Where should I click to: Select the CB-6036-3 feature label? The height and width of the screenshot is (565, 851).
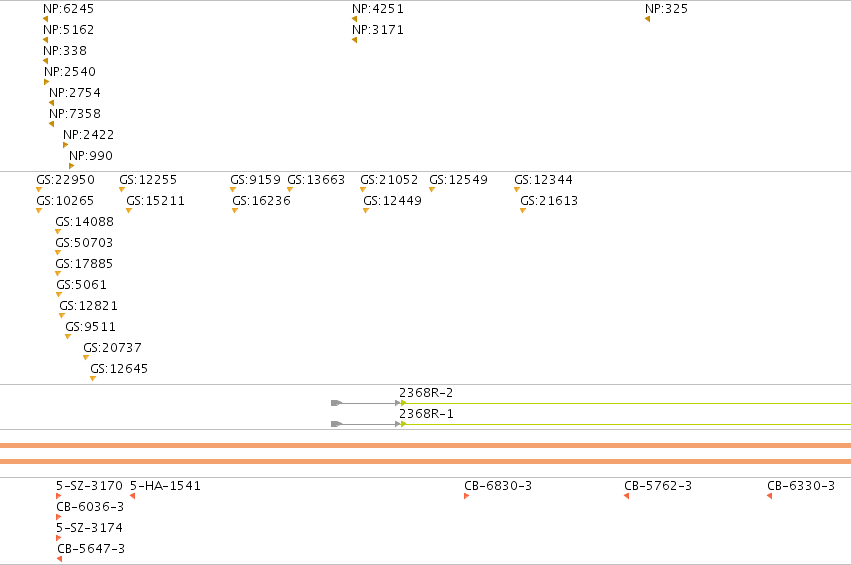tap(90, 507)
